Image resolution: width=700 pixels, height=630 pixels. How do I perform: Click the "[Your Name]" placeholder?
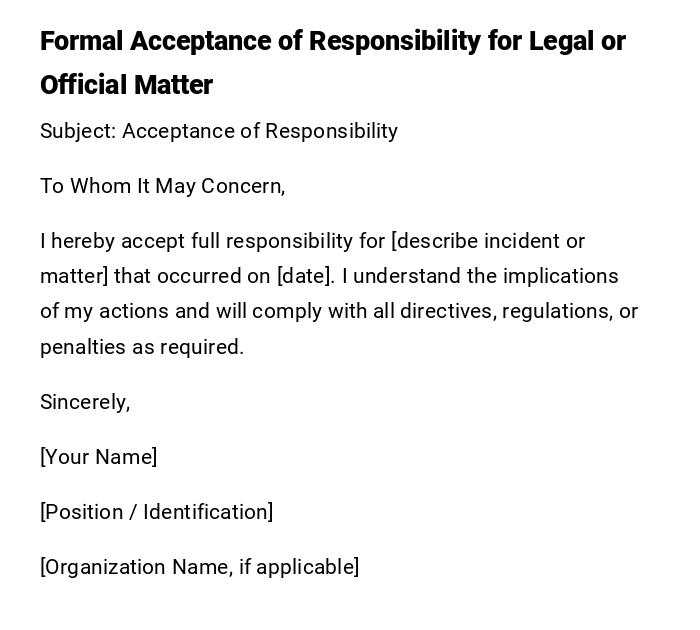tap(99, 457)
